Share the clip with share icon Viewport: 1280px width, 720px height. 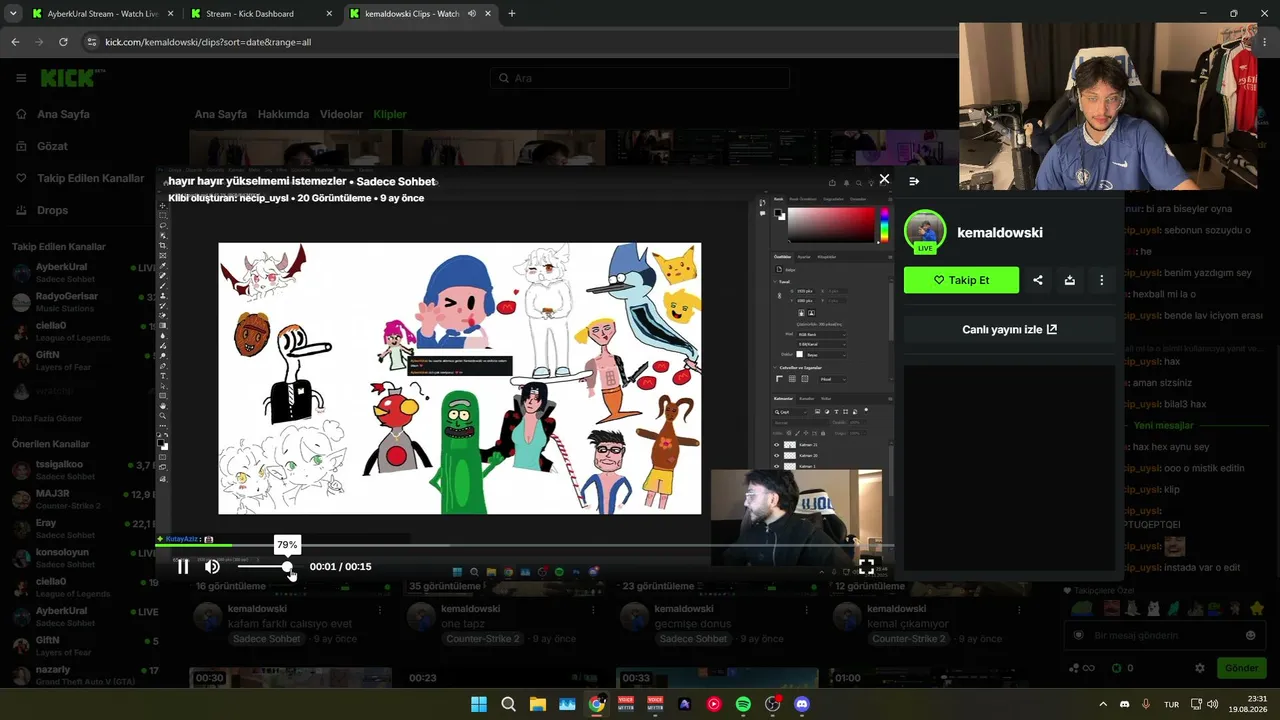(x=1038, y=280)
